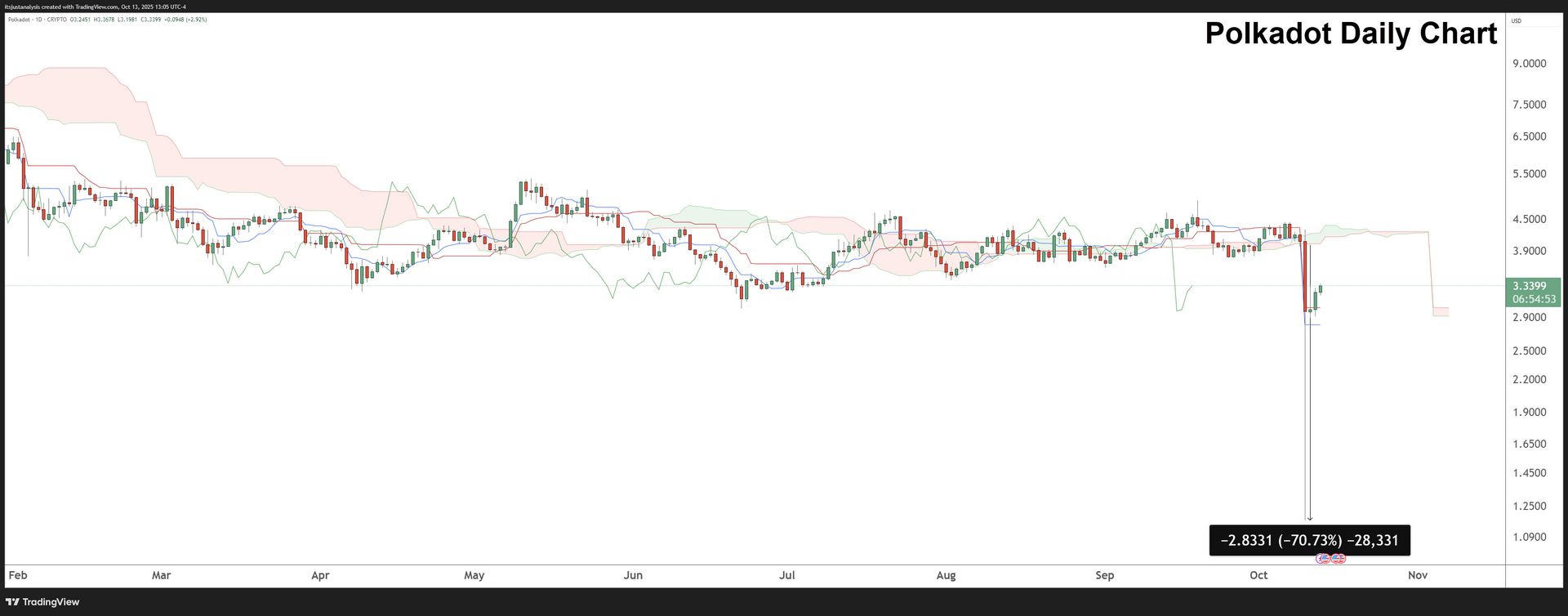Image resolution: width=1568 pixels, height=616 pixels.
Task: Click the 2.5000 price axis label
Action: coord(1529,350)
